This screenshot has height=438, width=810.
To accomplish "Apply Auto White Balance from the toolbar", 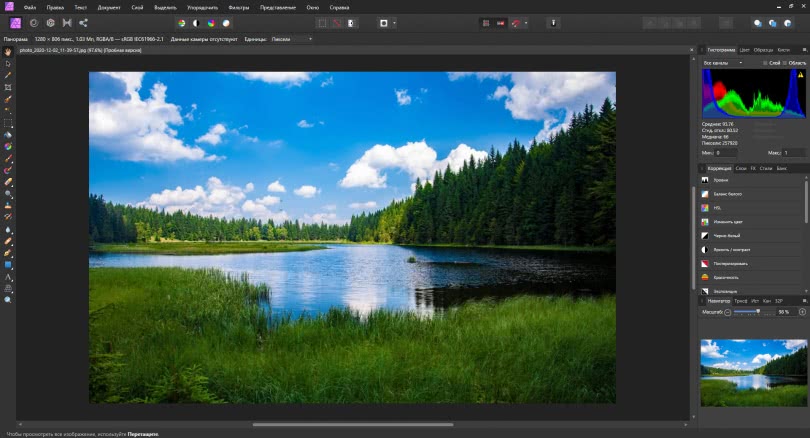I will [227, 22].
